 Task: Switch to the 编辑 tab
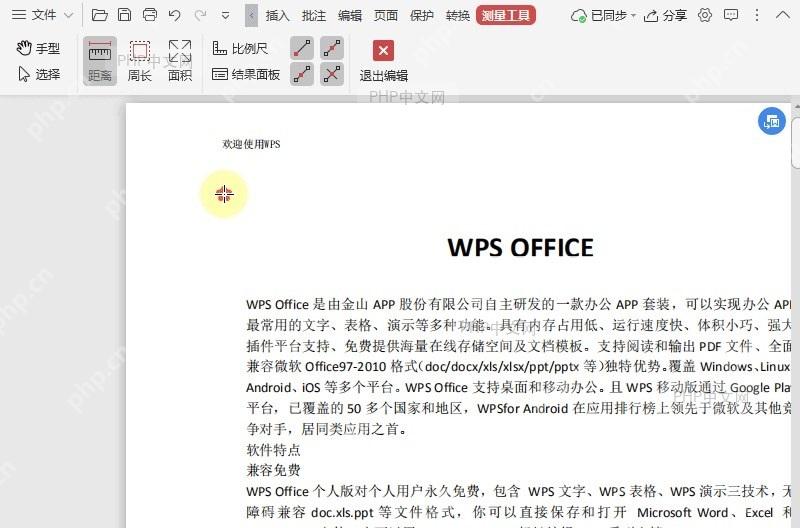point(350,16)
